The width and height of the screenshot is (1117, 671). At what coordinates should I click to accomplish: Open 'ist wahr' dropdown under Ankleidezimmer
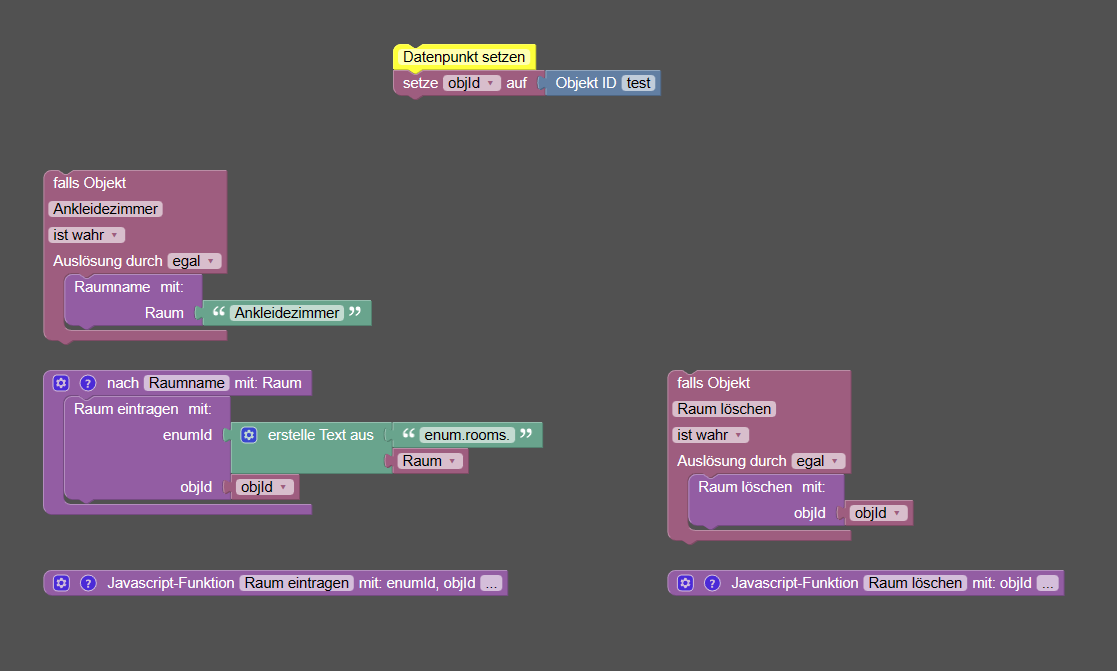[87, 235]
